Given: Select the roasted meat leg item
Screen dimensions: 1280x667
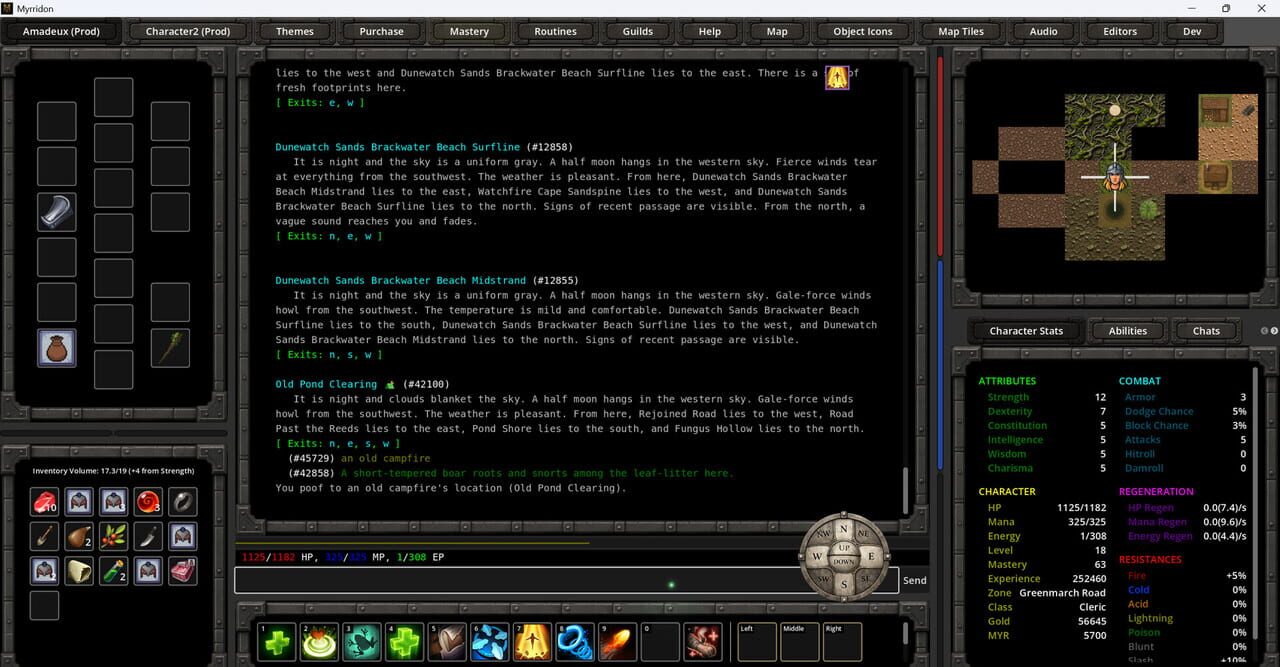Looking at the screenshot, I should [x=79, y=536].
